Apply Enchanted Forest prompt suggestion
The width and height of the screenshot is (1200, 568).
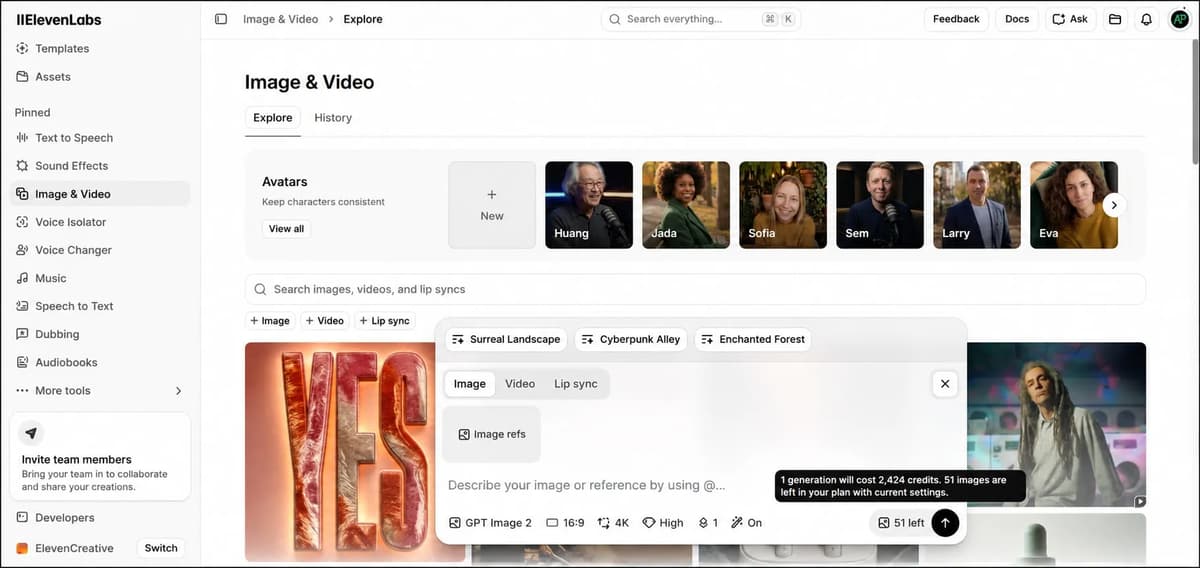753,339
